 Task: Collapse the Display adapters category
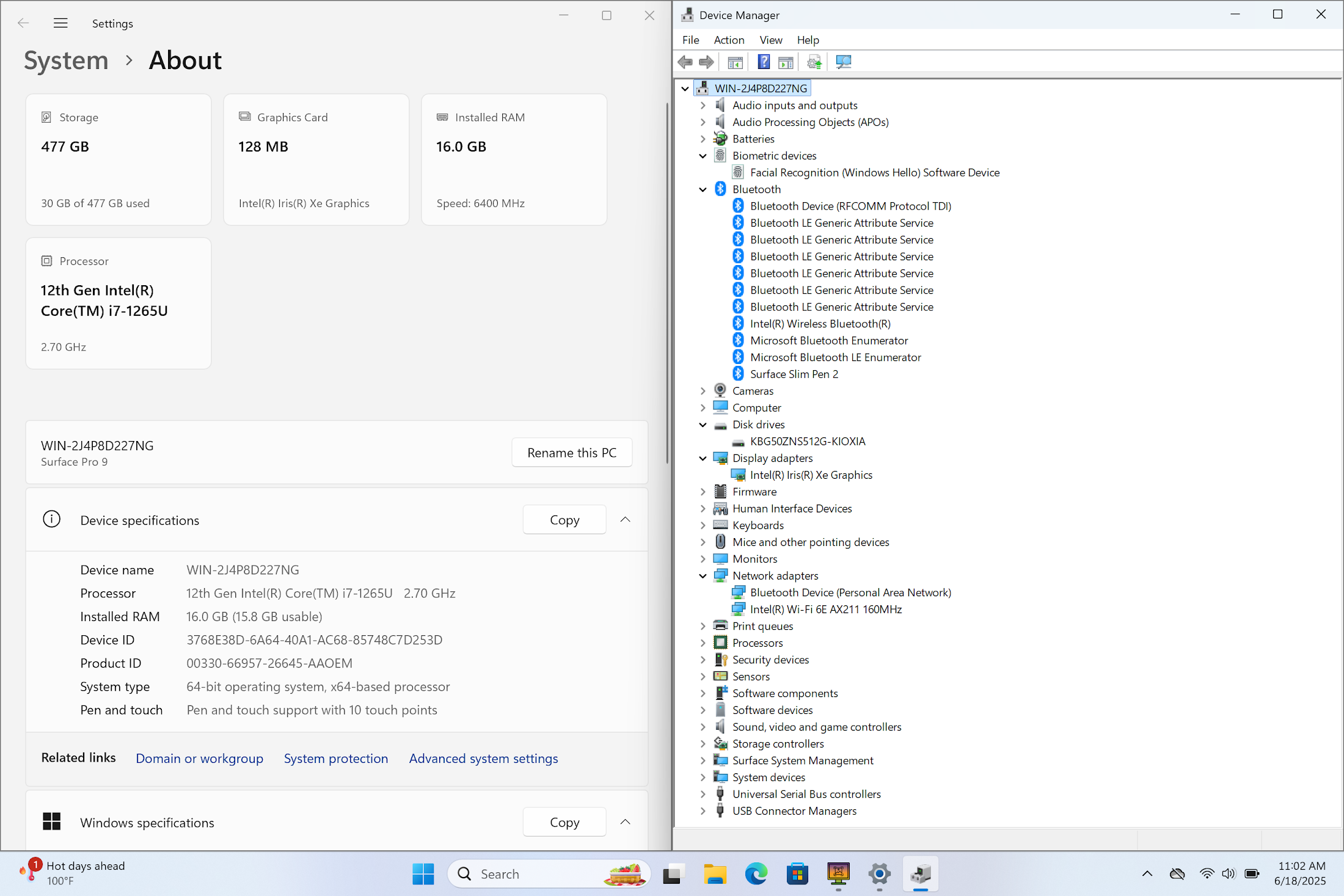coord(703,458)
